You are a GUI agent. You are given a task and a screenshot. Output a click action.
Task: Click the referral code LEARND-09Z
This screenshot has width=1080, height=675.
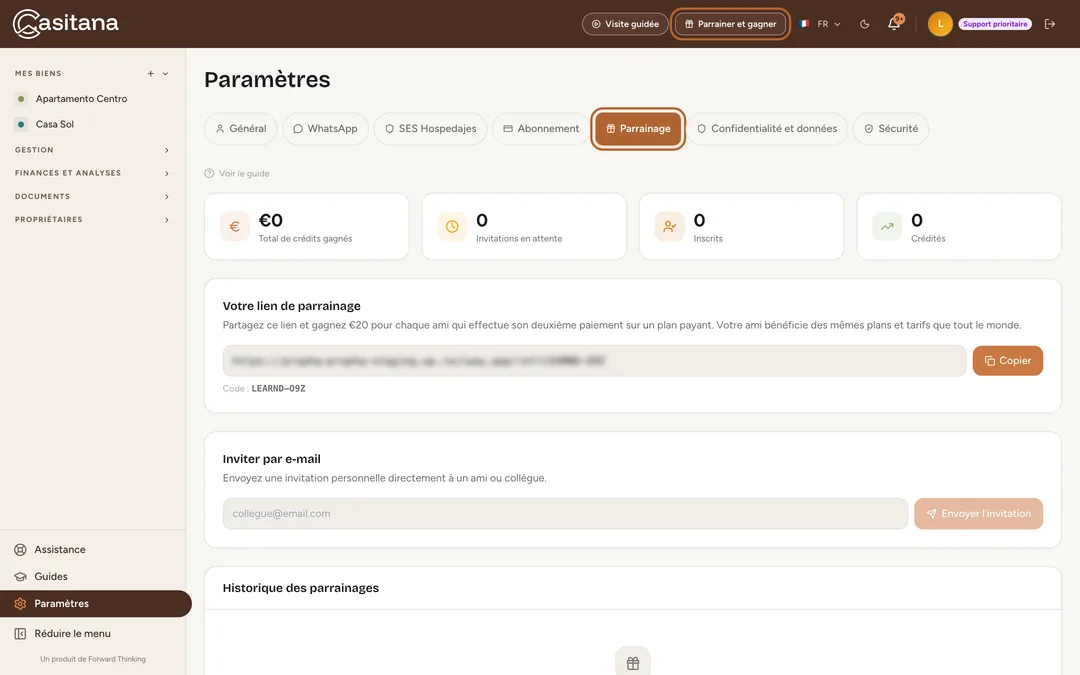tap(278, 388)
